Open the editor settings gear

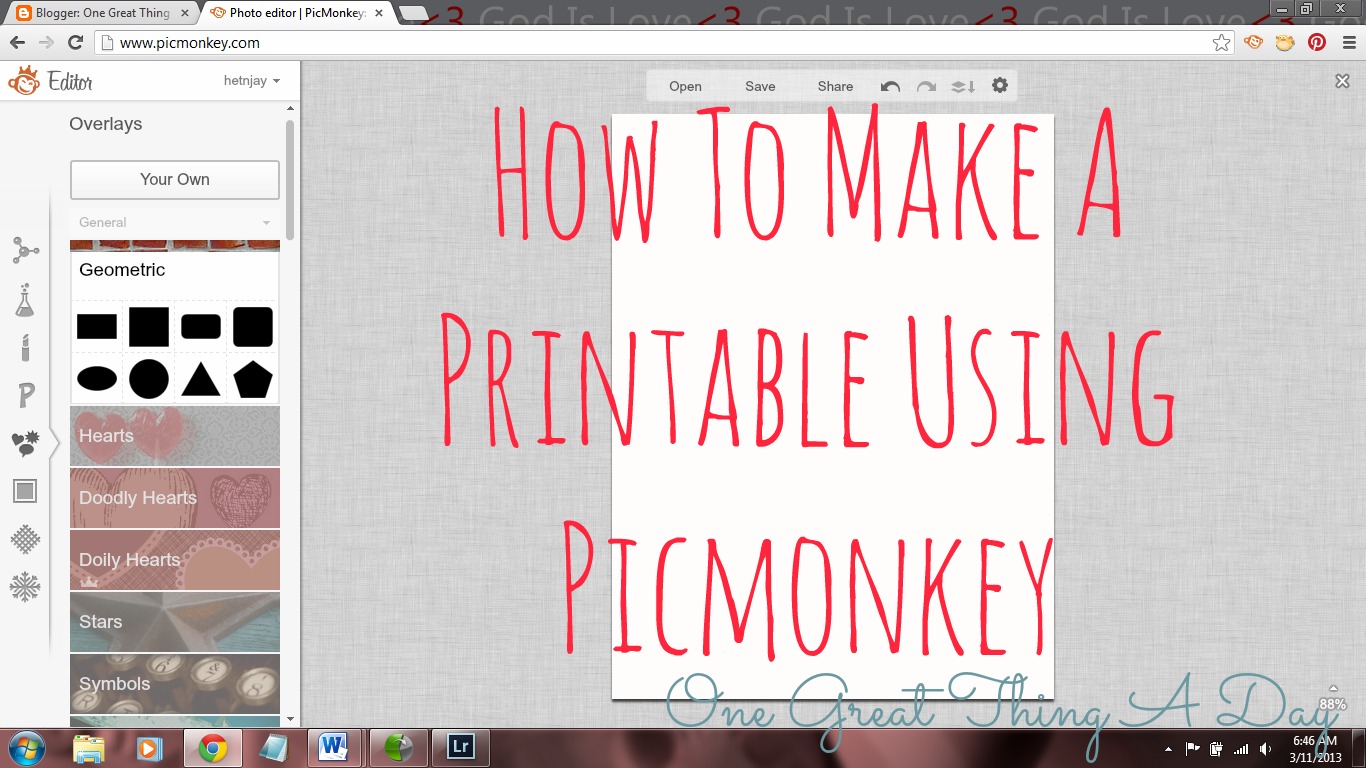coord(999,86)
